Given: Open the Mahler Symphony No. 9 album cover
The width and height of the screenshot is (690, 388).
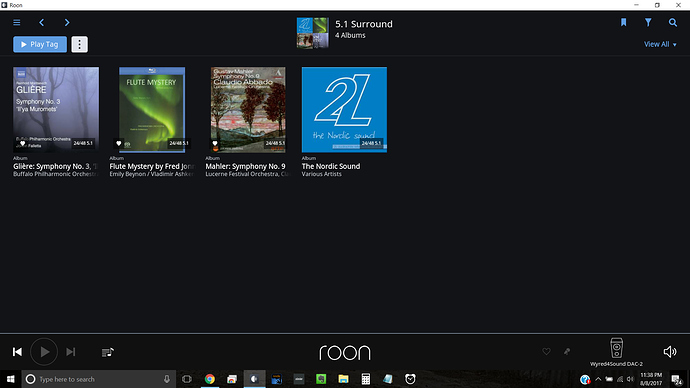Looking at the screenshot, I should (x=248, y=110).
